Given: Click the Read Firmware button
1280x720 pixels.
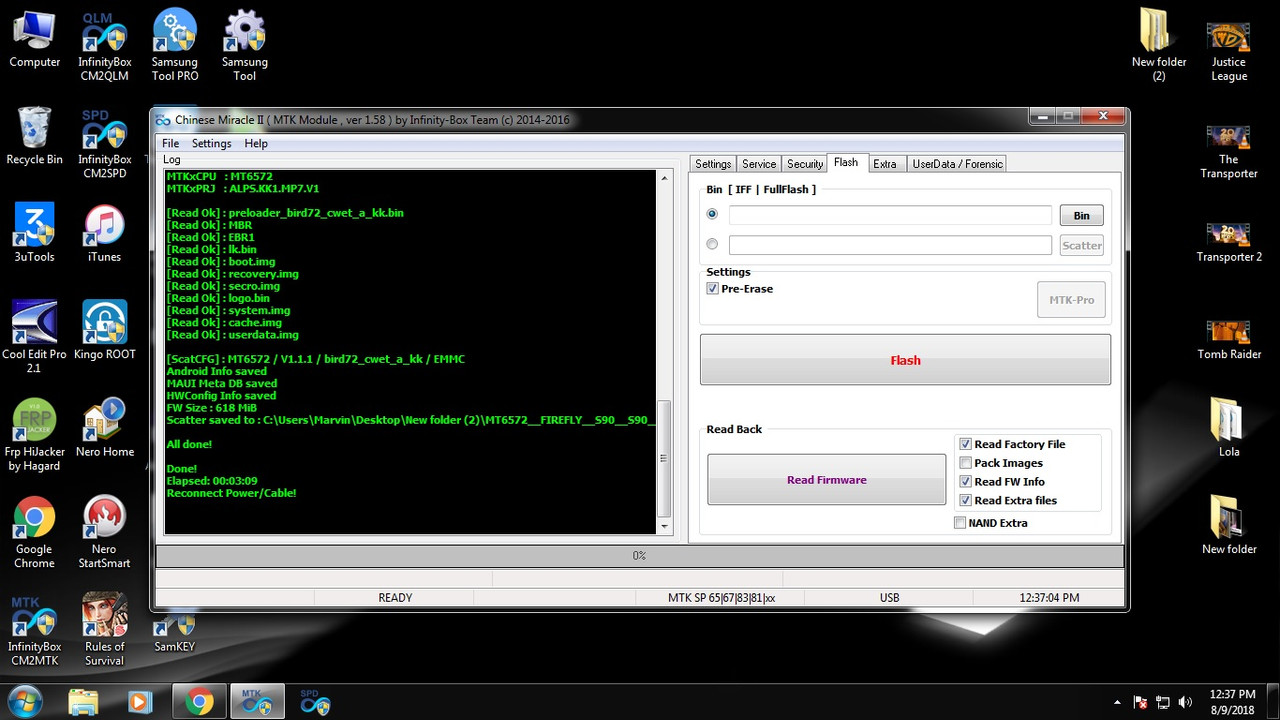Looking at the screenshot, I should tap(826, 480).
